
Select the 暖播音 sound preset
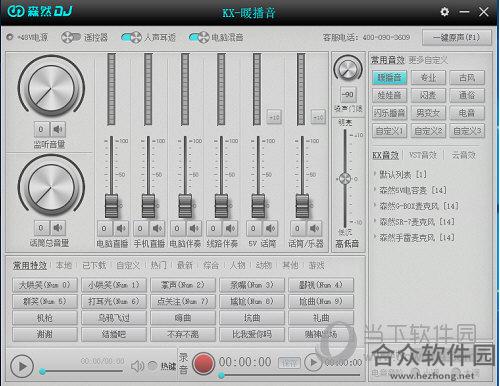click(x=389, y=78)
